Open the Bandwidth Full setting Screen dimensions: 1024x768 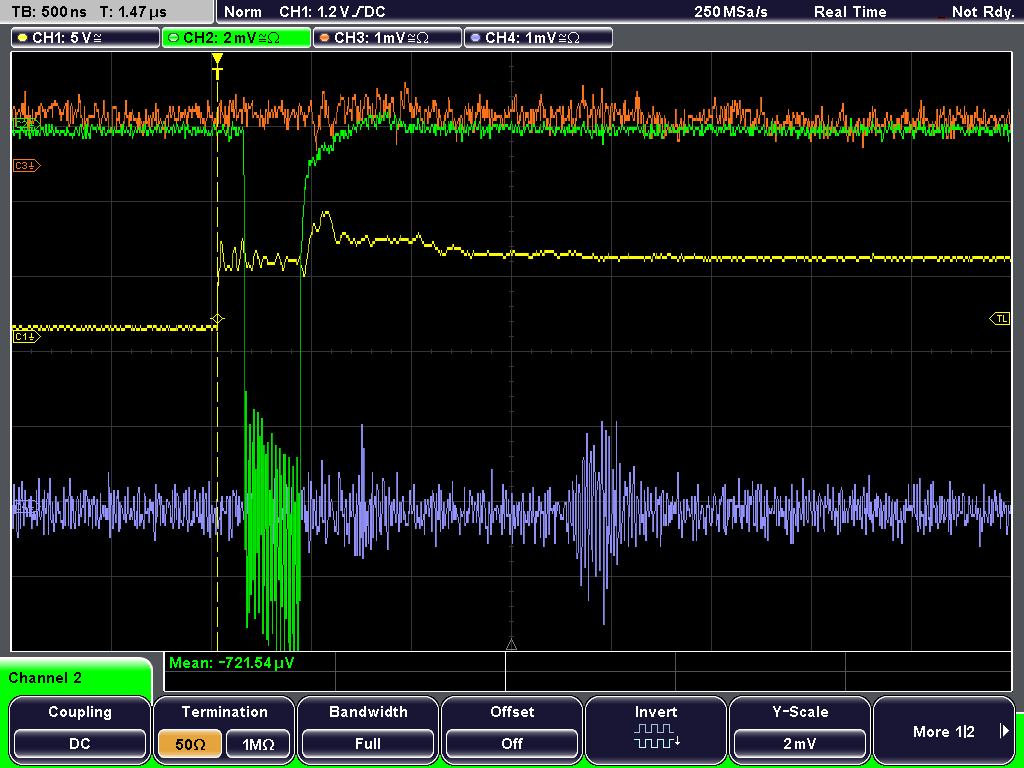pyautogui.click(x=368, y=729)
